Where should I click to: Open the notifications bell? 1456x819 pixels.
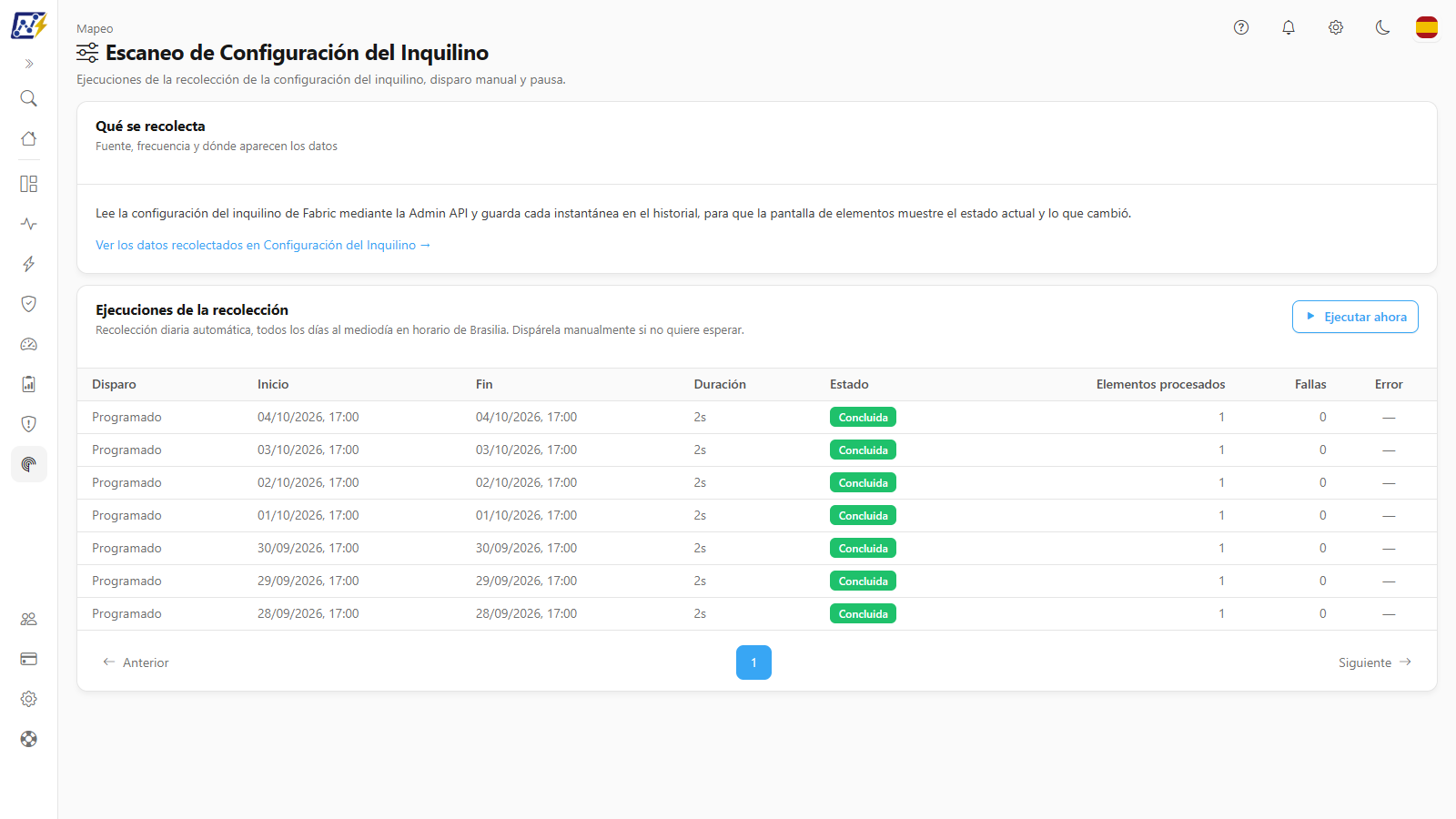coord(1289,27)
